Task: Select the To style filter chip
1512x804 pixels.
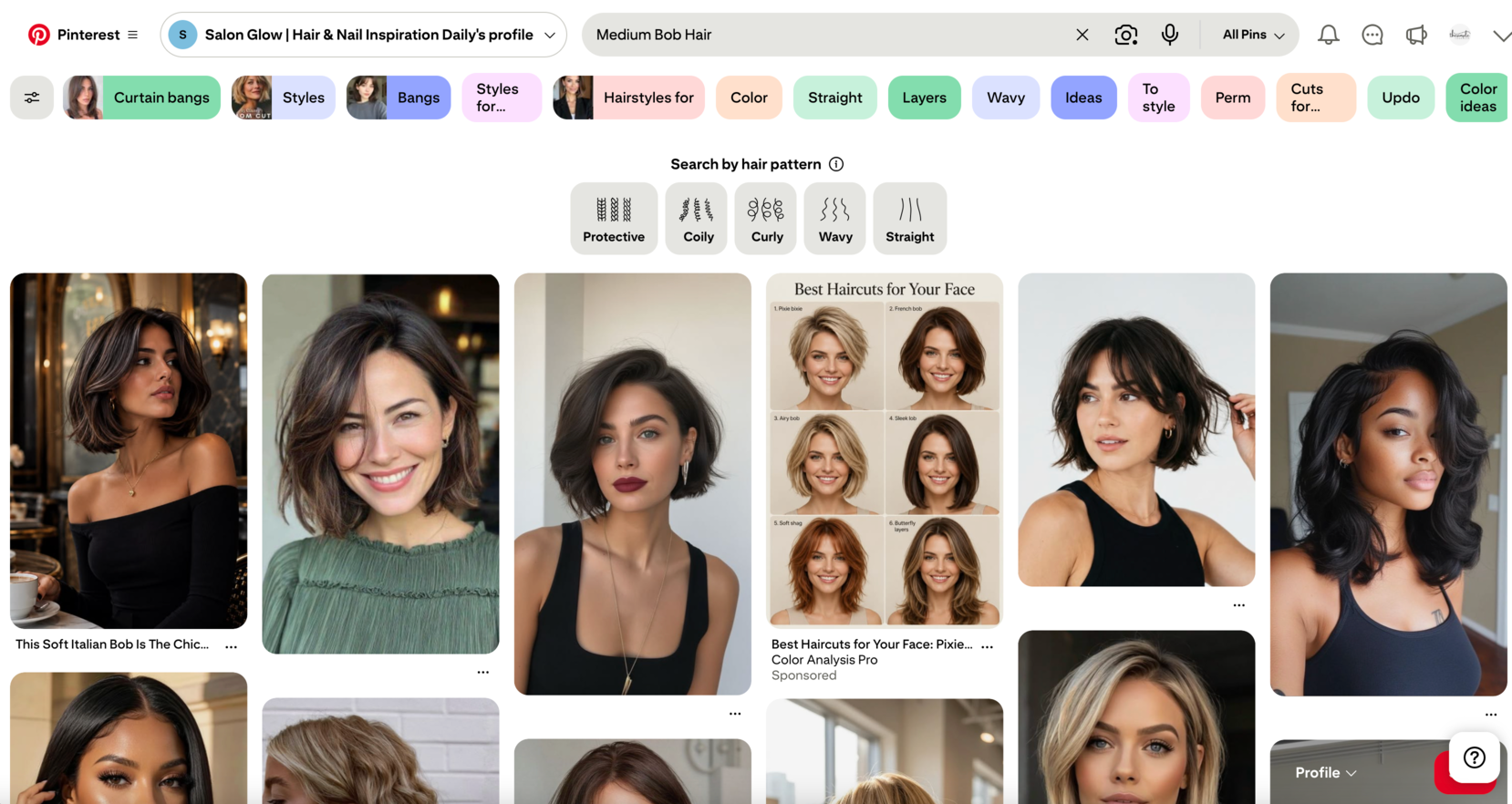Action: tap(1159, 98)
